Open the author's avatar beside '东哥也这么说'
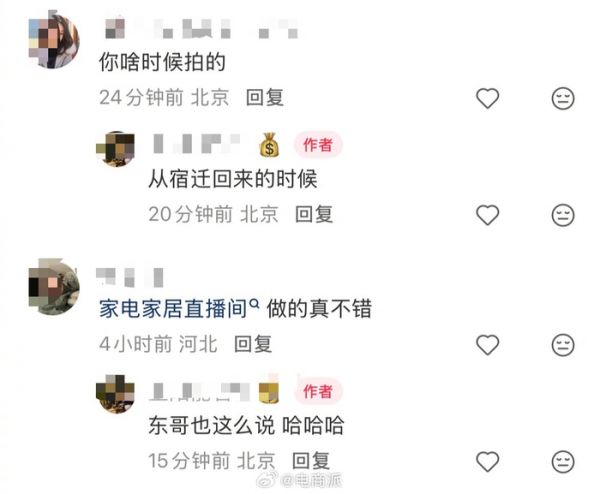The height and width of the screenshot is (494, 600). pyautogui.click(x=115, y=395)
